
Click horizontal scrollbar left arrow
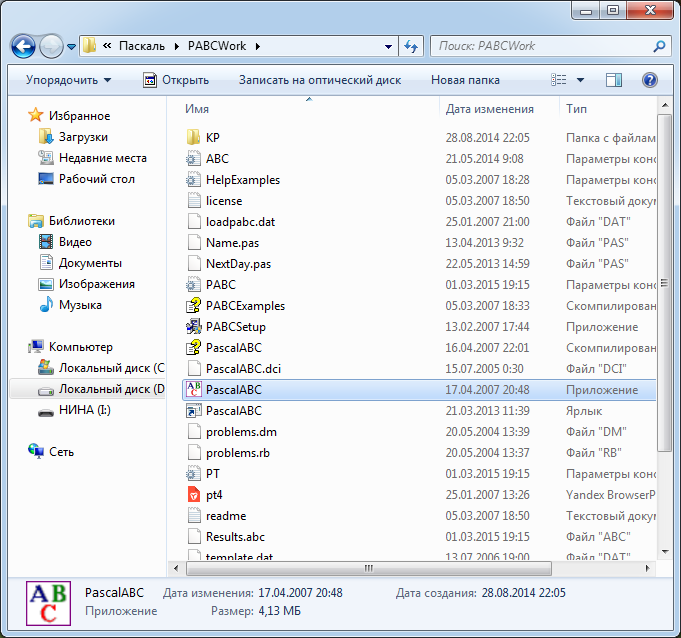[176, 568]
